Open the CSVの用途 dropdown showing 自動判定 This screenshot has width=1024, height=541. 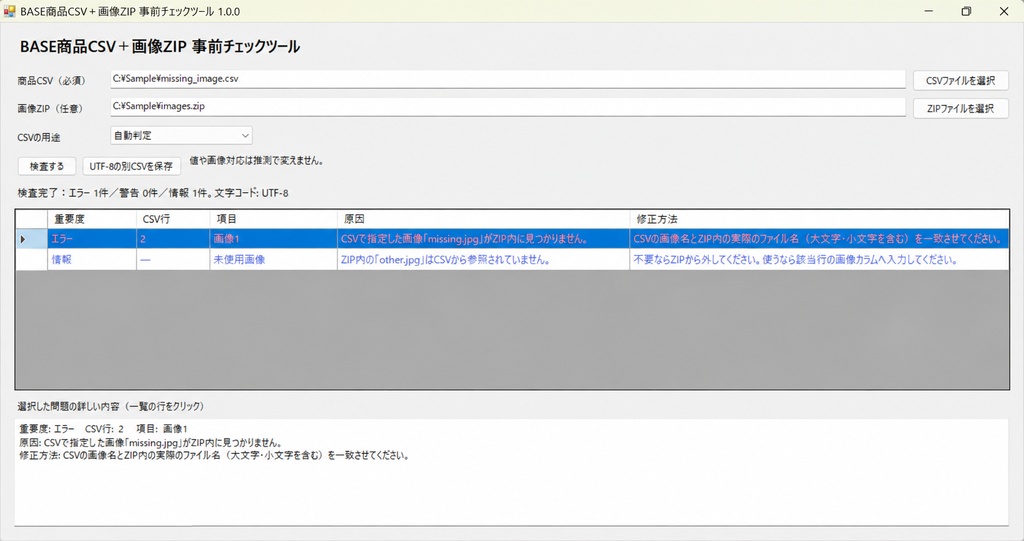(x=182, y=135)
